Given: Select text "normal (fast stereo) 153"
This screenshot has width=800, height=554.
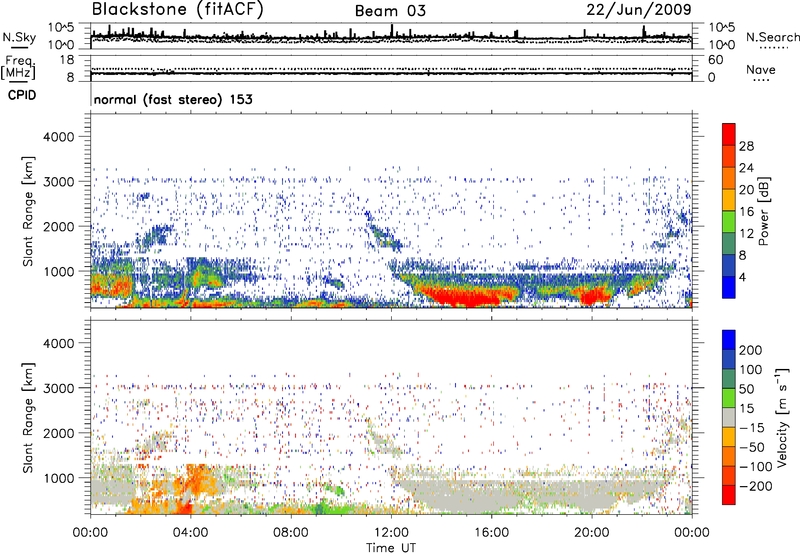Looking at the screenshot, I should tap(173, 99).
